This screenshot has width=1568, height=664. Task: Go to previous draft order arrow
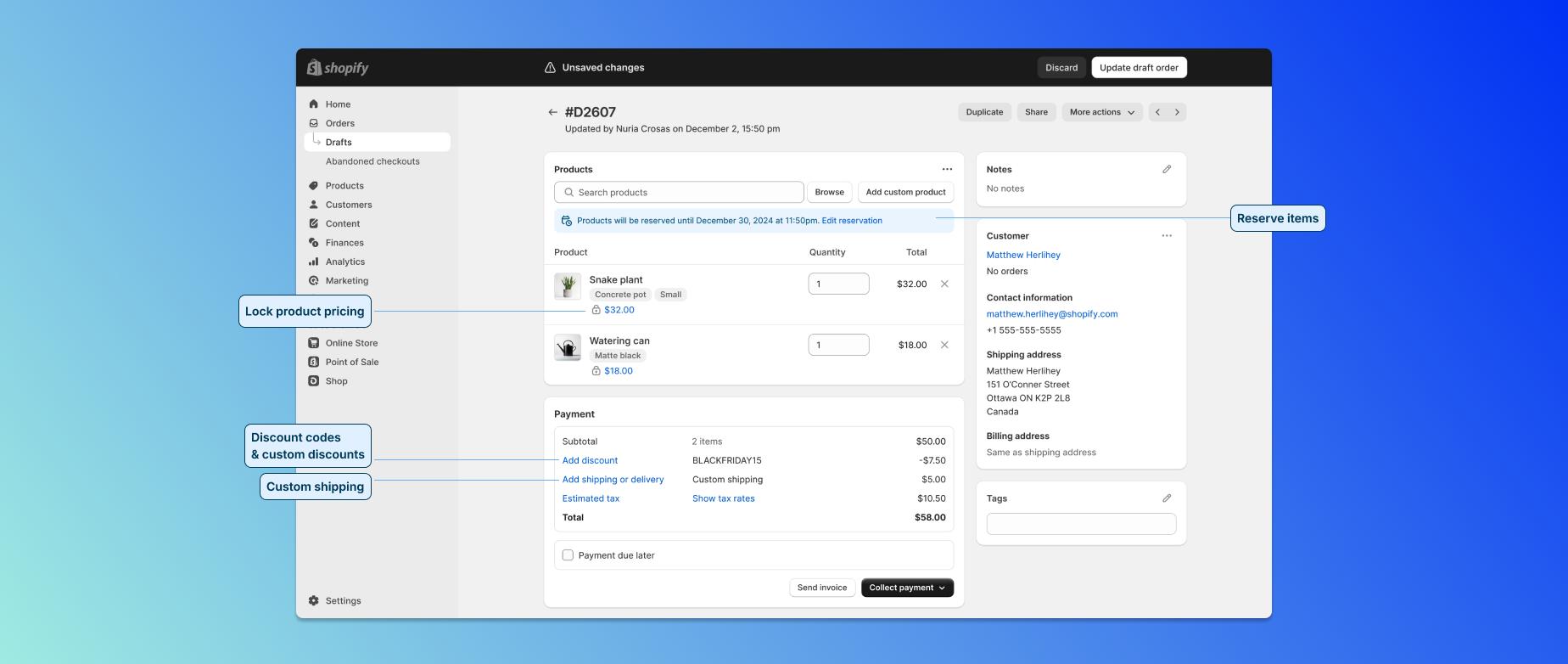1158,112
